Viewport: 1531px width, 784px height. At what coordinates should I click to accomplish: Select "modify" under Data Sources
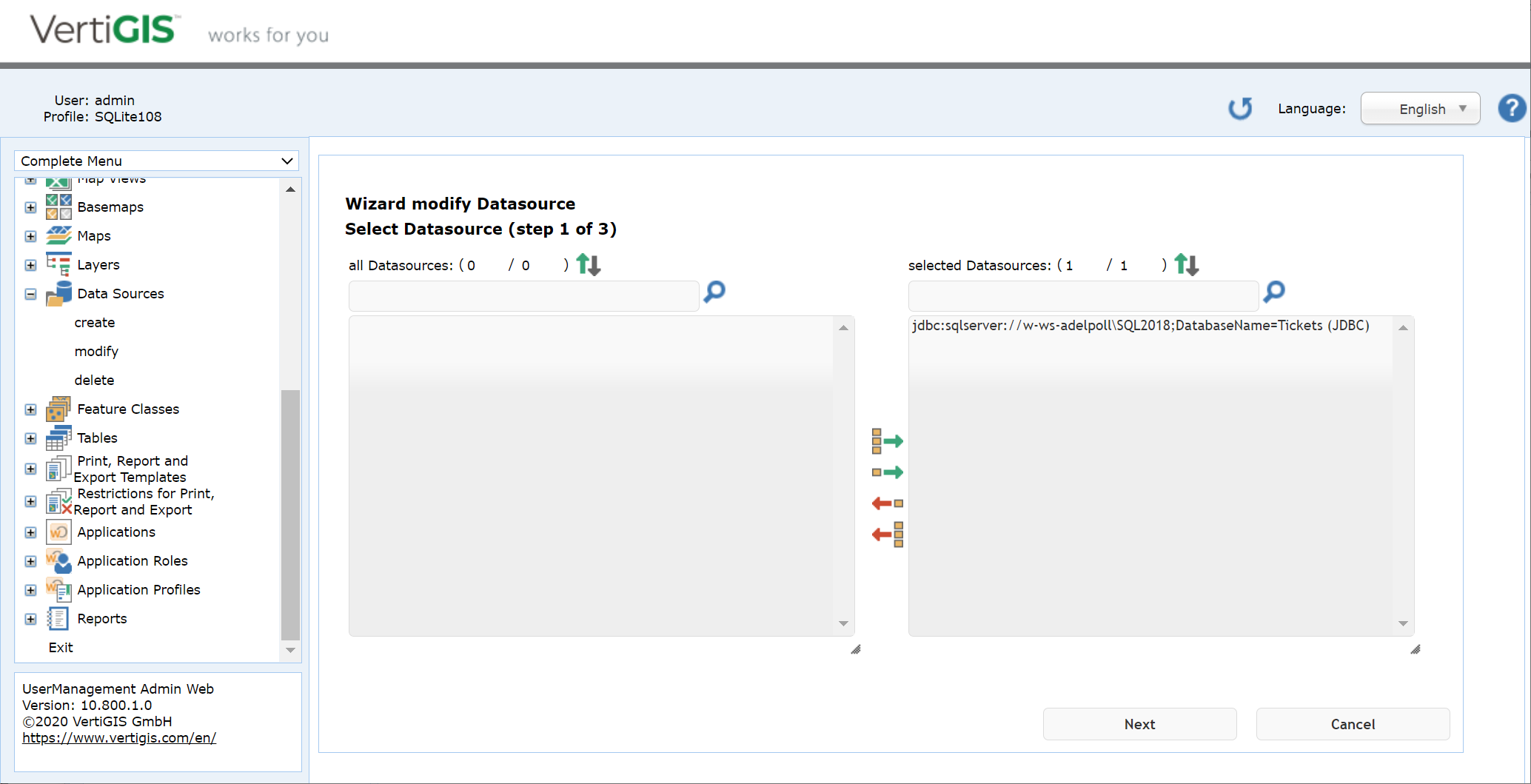[x=96, y=351]
